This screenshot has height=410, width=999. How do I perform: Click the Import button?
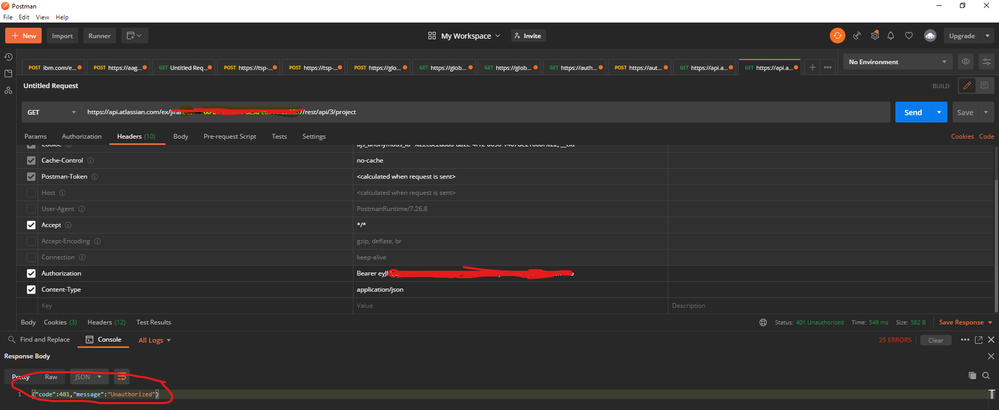coord(62,36)
